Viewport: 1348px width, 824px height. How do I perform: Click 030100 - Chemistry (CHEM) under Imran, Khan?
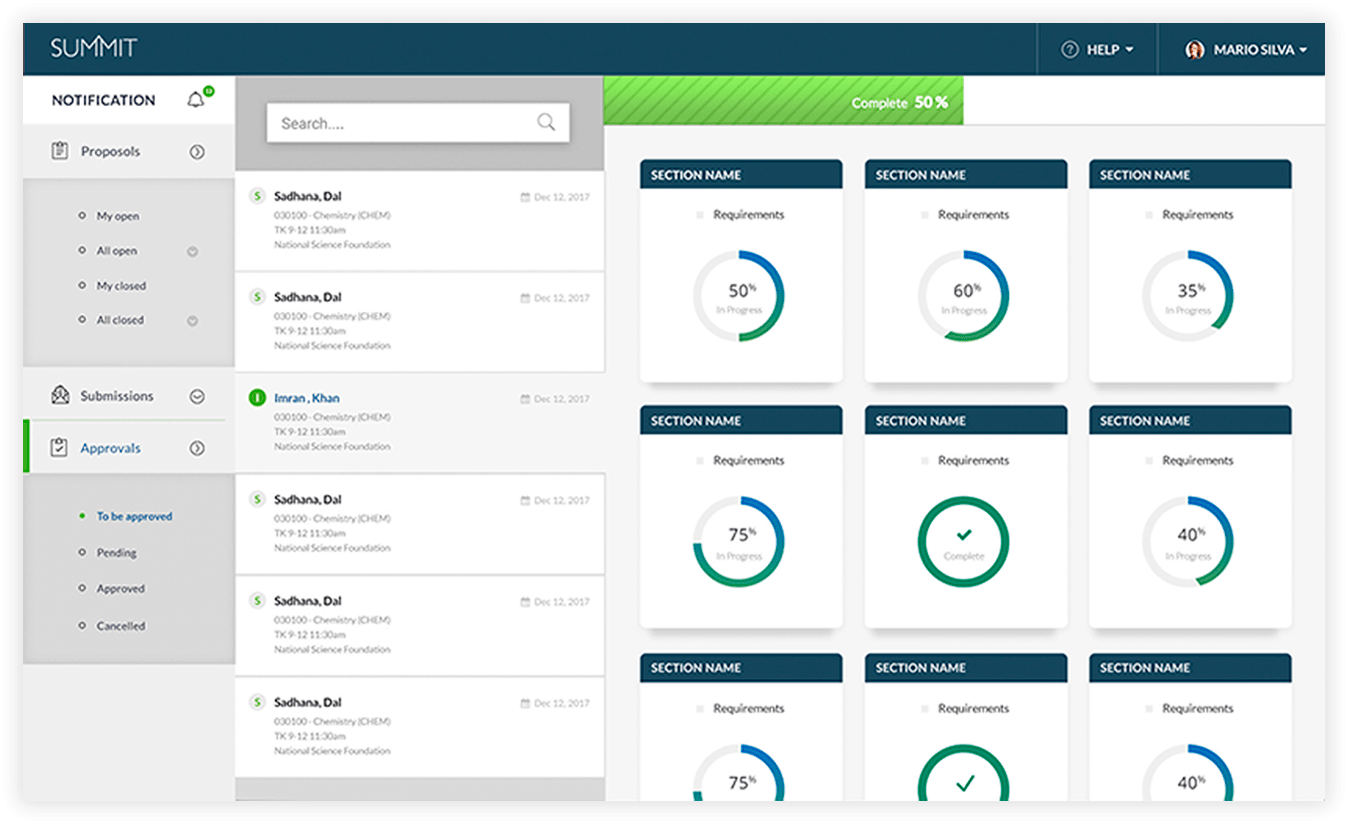click(332, 417)
